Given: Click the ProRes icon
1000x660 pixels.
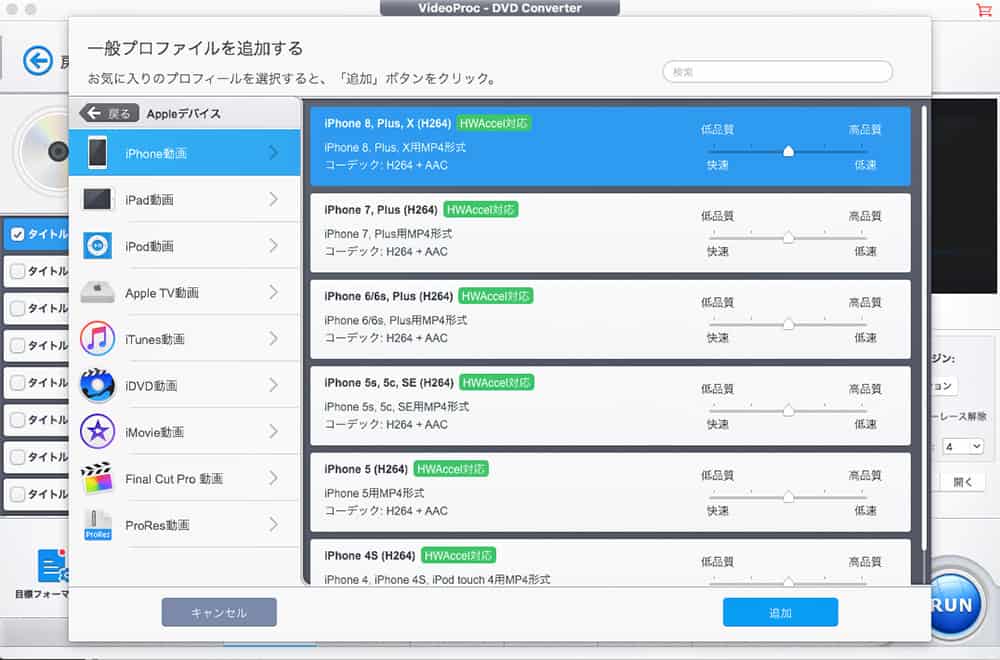Looking at the screenshot, I should (98, 525).
